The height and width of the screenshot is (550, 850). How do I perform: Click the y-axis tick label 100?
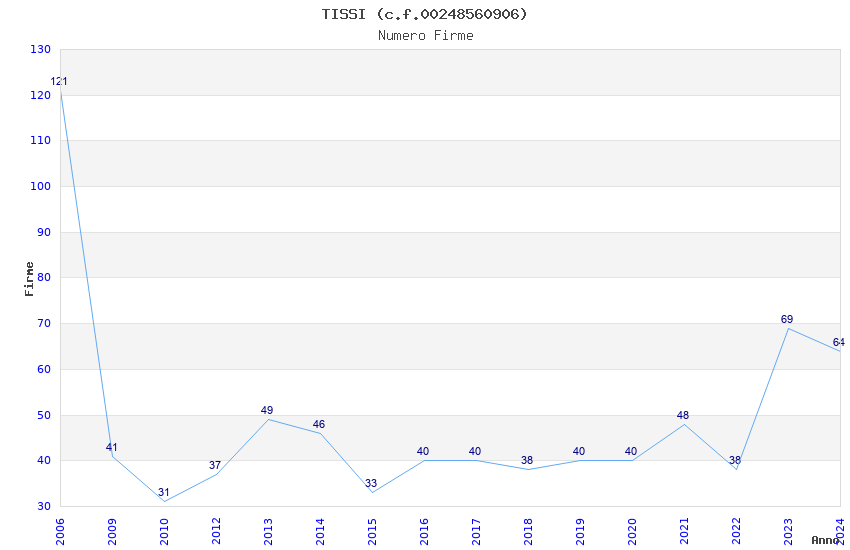tap(40, 186)
